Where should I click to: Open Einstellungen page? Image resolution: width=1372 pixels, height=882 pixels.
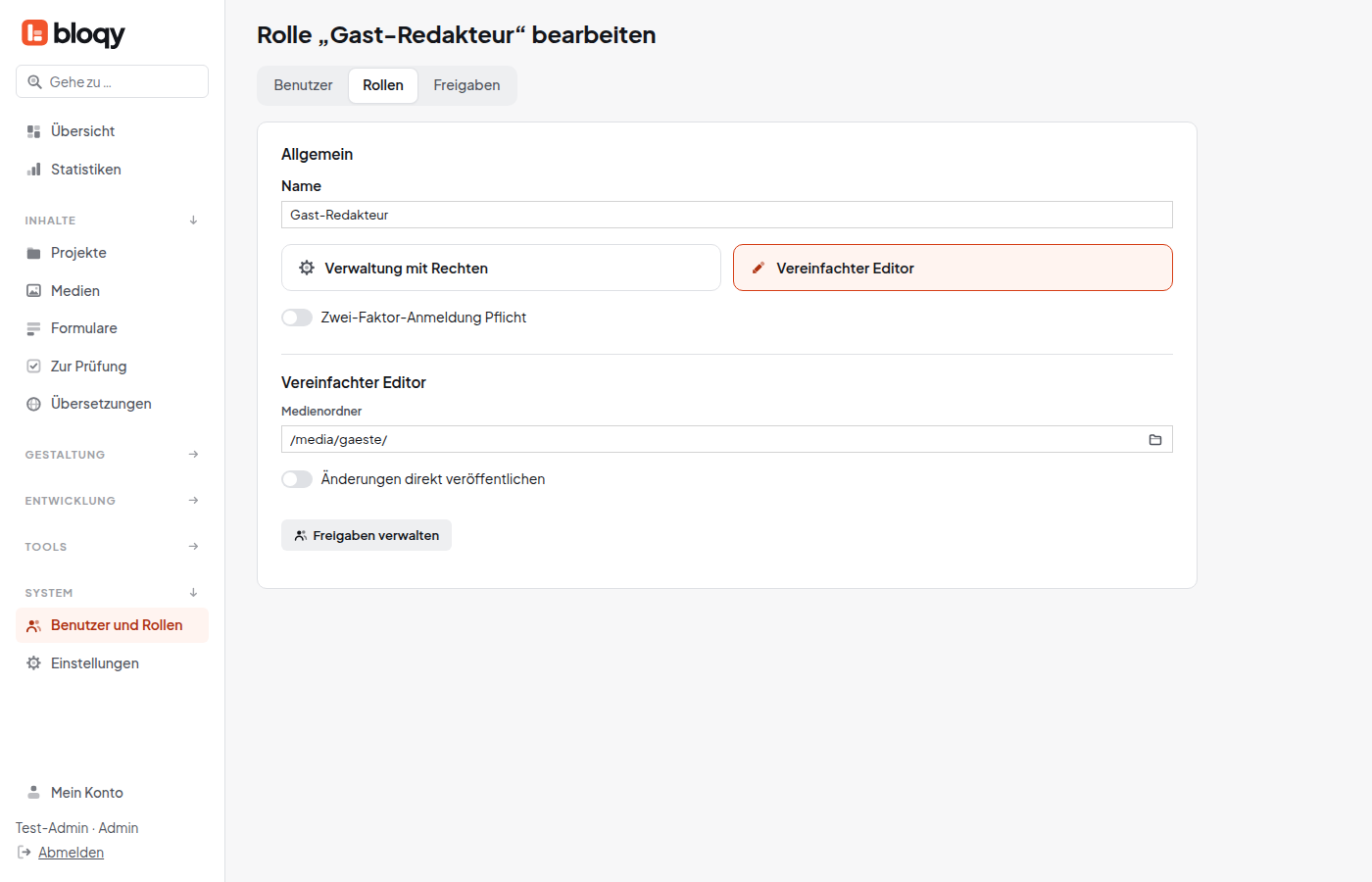112,663
